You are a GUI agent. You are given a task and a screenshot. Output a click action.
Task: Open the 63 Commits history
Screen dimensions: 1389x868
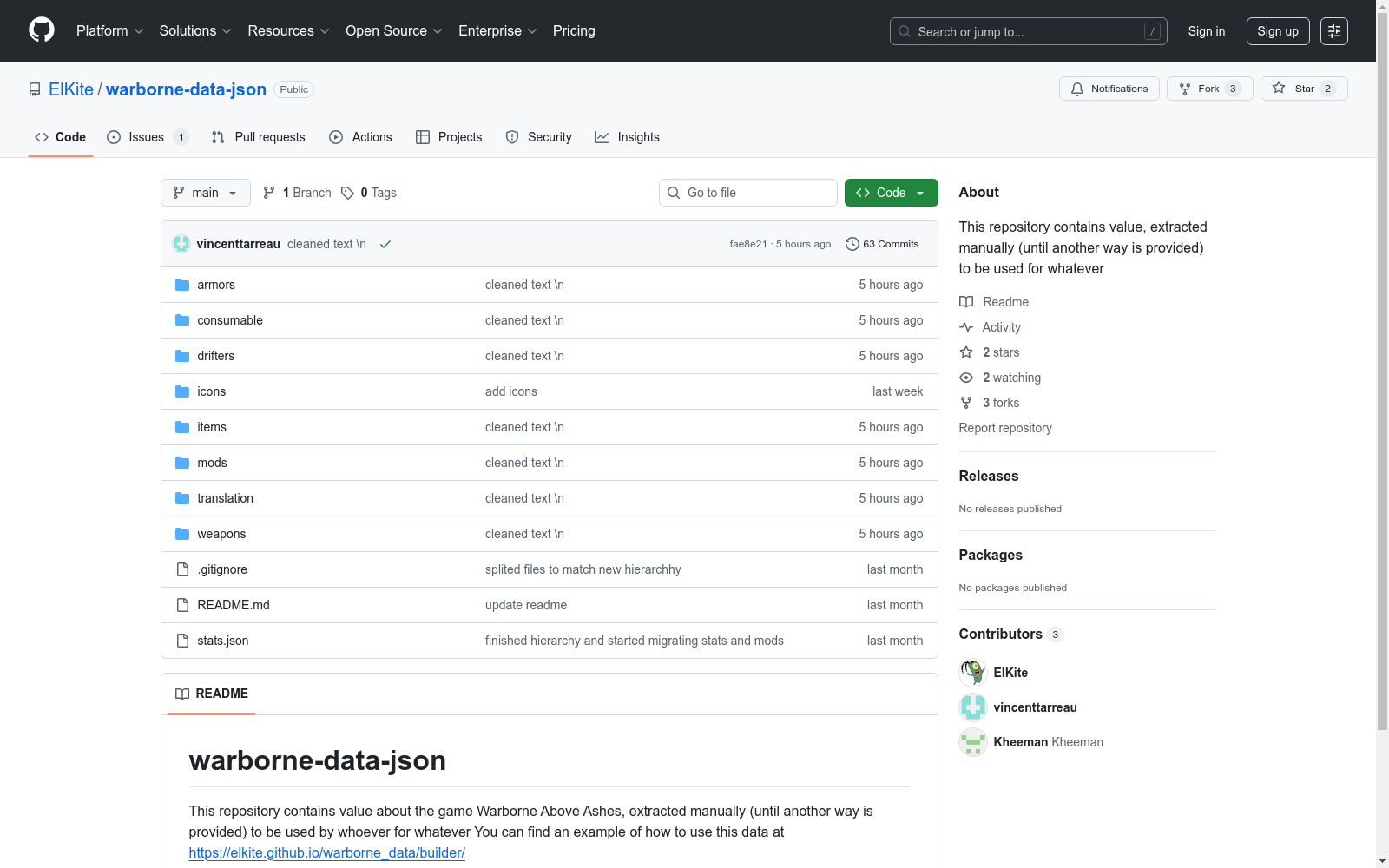coord(882,244)
